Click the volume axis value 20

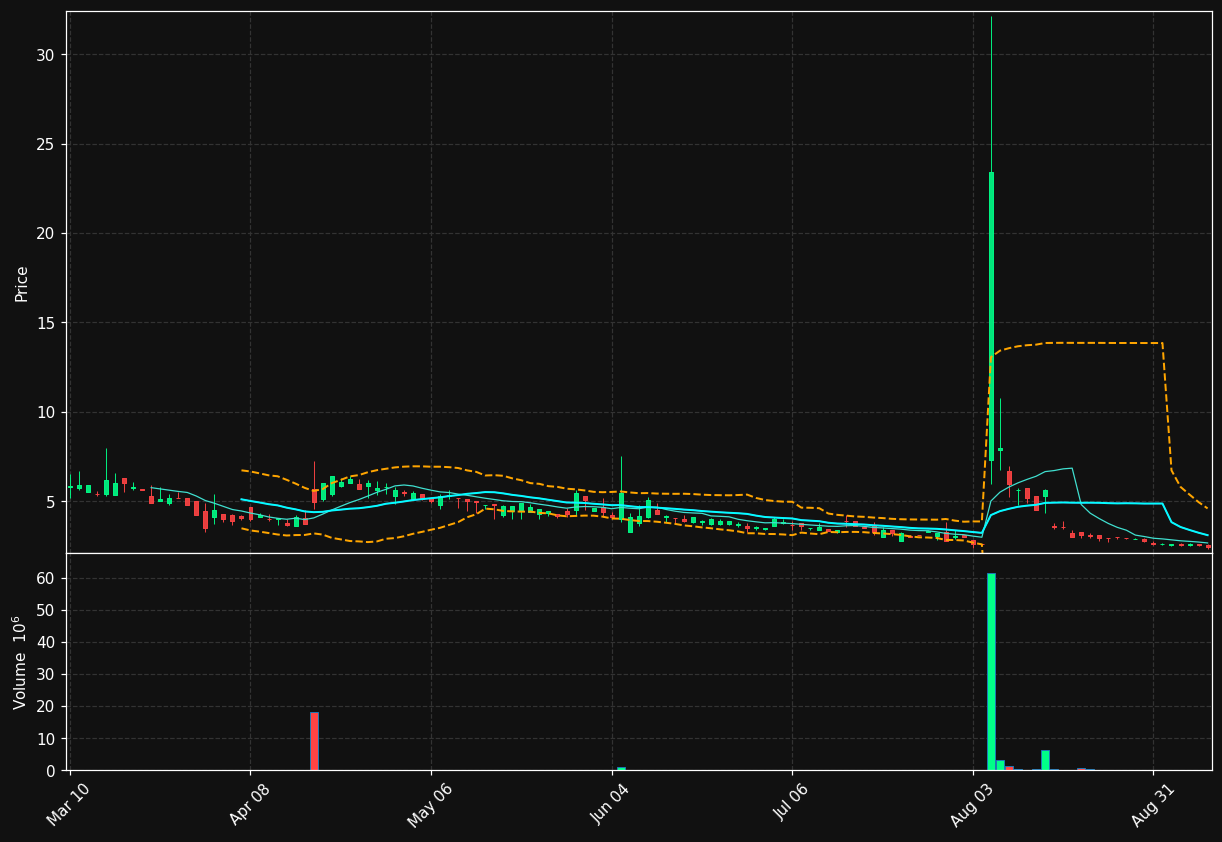point(45,706)
